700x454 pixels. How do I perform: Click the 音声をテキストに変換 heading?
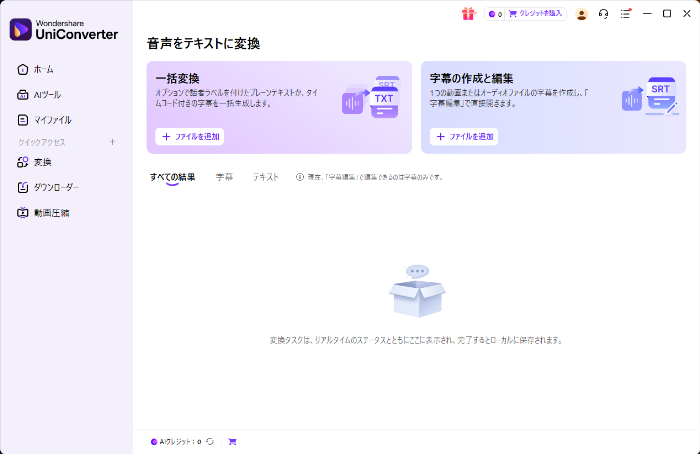pyautogui.click(x=204, y=43)
